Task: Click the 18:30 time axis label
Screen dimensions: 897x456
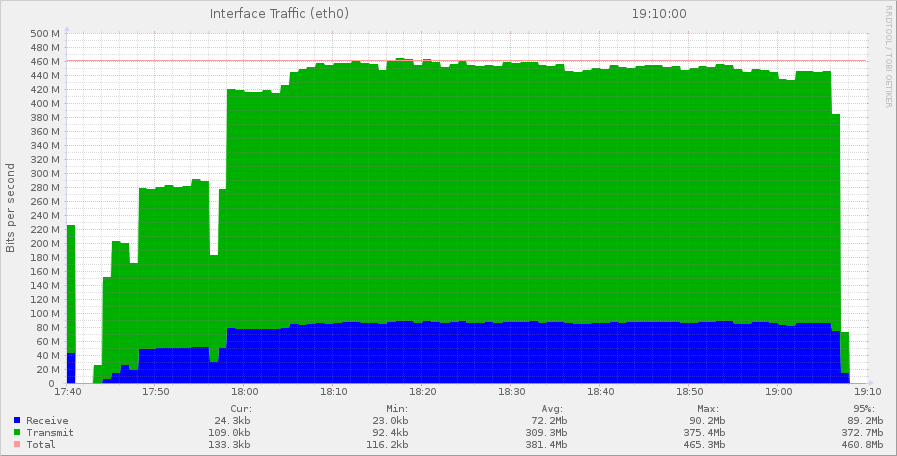Action: [512, 393]
